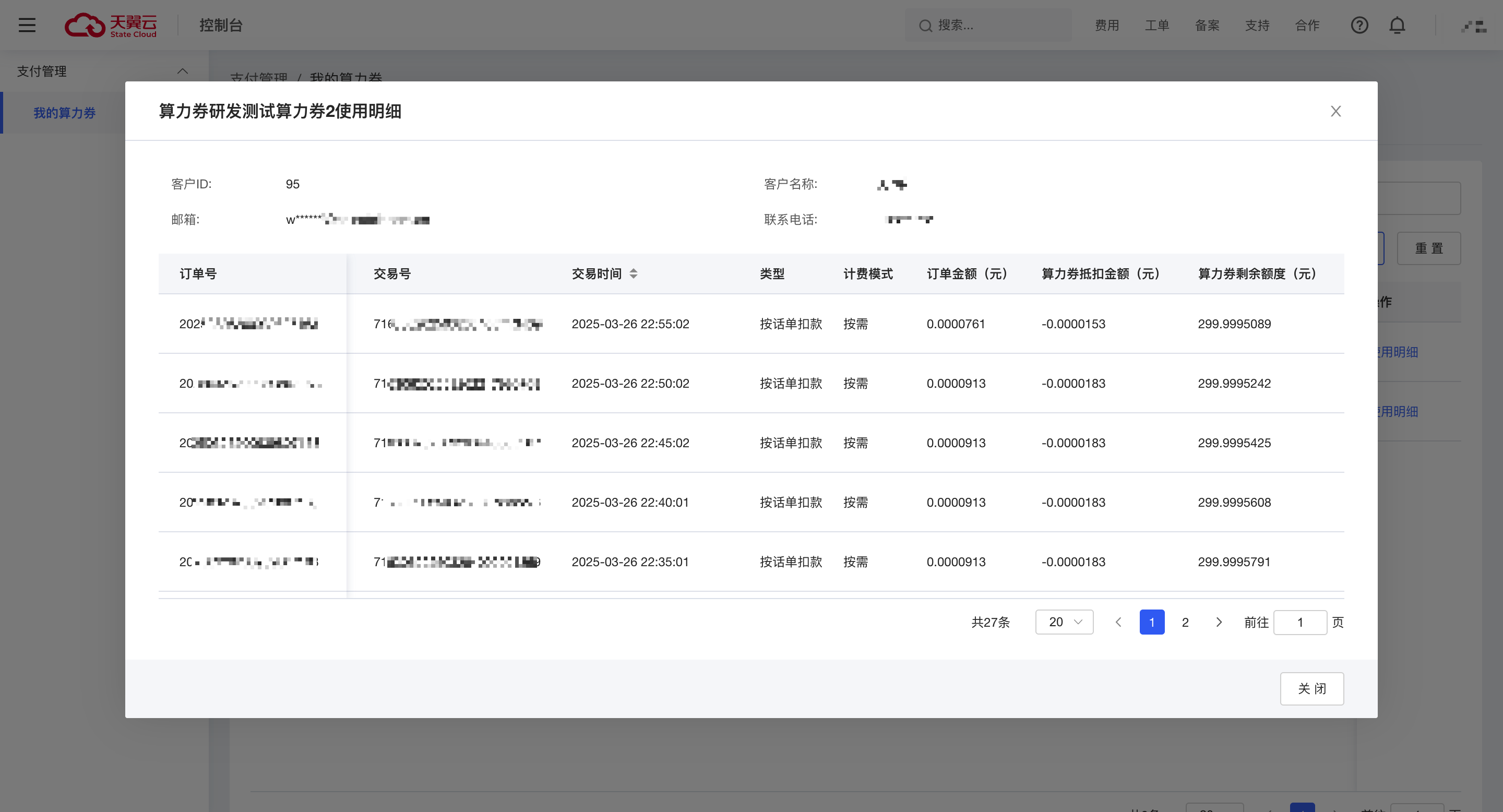Click the 交易号 column header
This screenshot has height=812, width=1503.
click(392, 273)
